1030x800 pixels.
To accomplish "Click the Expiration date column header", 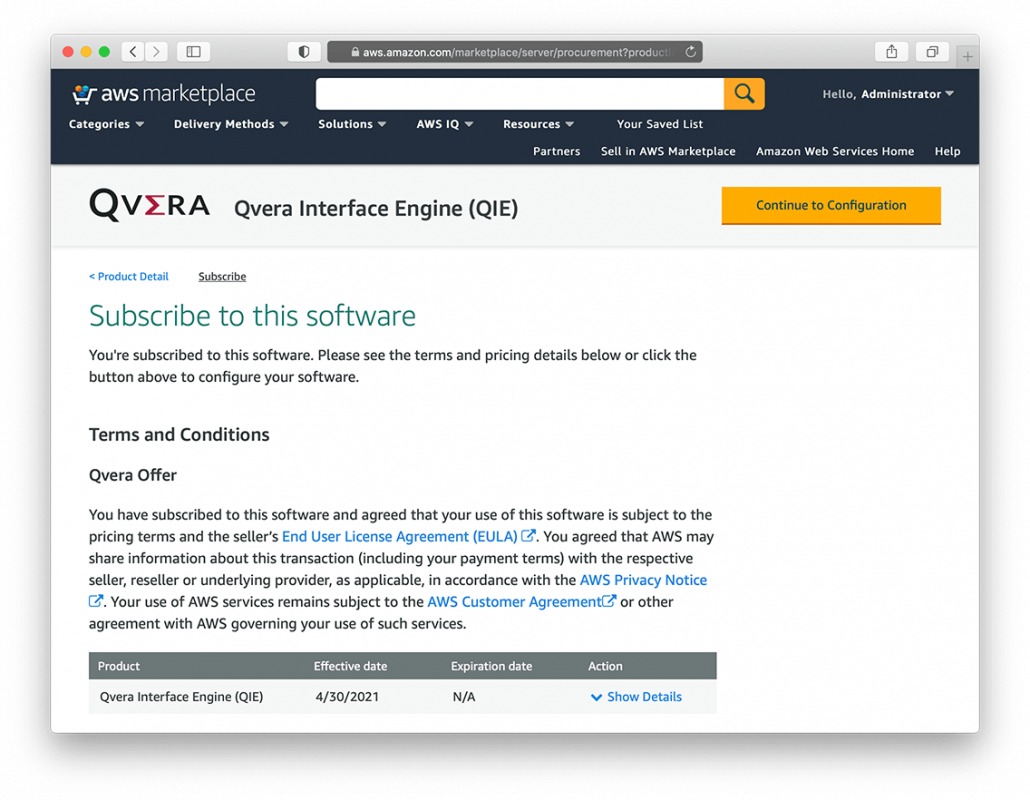I will [x=491, y=666].
